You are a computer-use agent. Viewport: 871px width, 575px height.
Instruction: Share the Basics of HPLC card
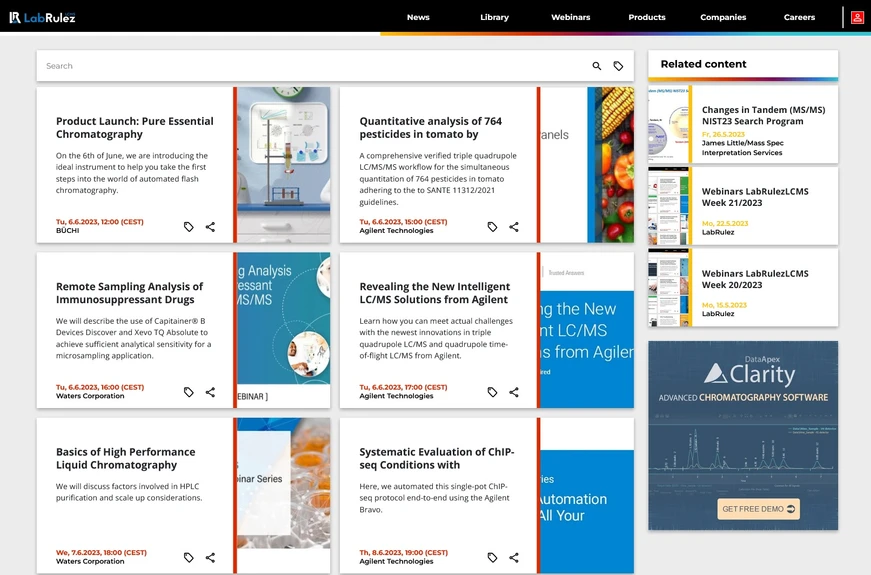point(211,557)
